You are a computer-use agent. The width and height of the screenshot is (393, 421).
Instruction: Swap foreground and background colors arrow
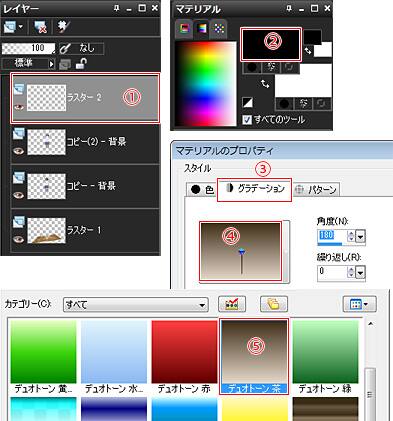(x=308, y=51)
